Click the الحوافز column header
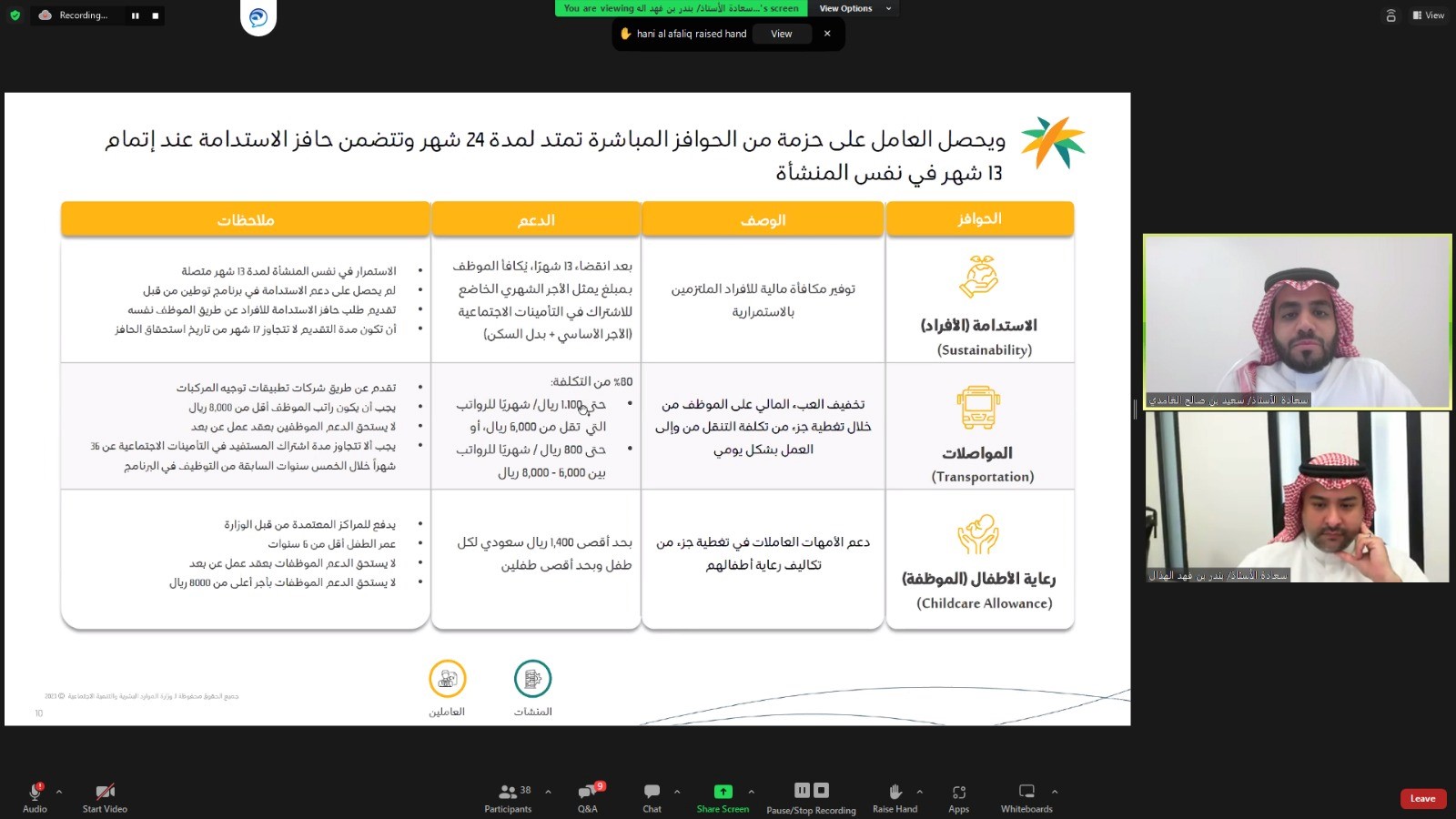The width and height of the screenshot is (1456, 819). (x=980, y=219)
